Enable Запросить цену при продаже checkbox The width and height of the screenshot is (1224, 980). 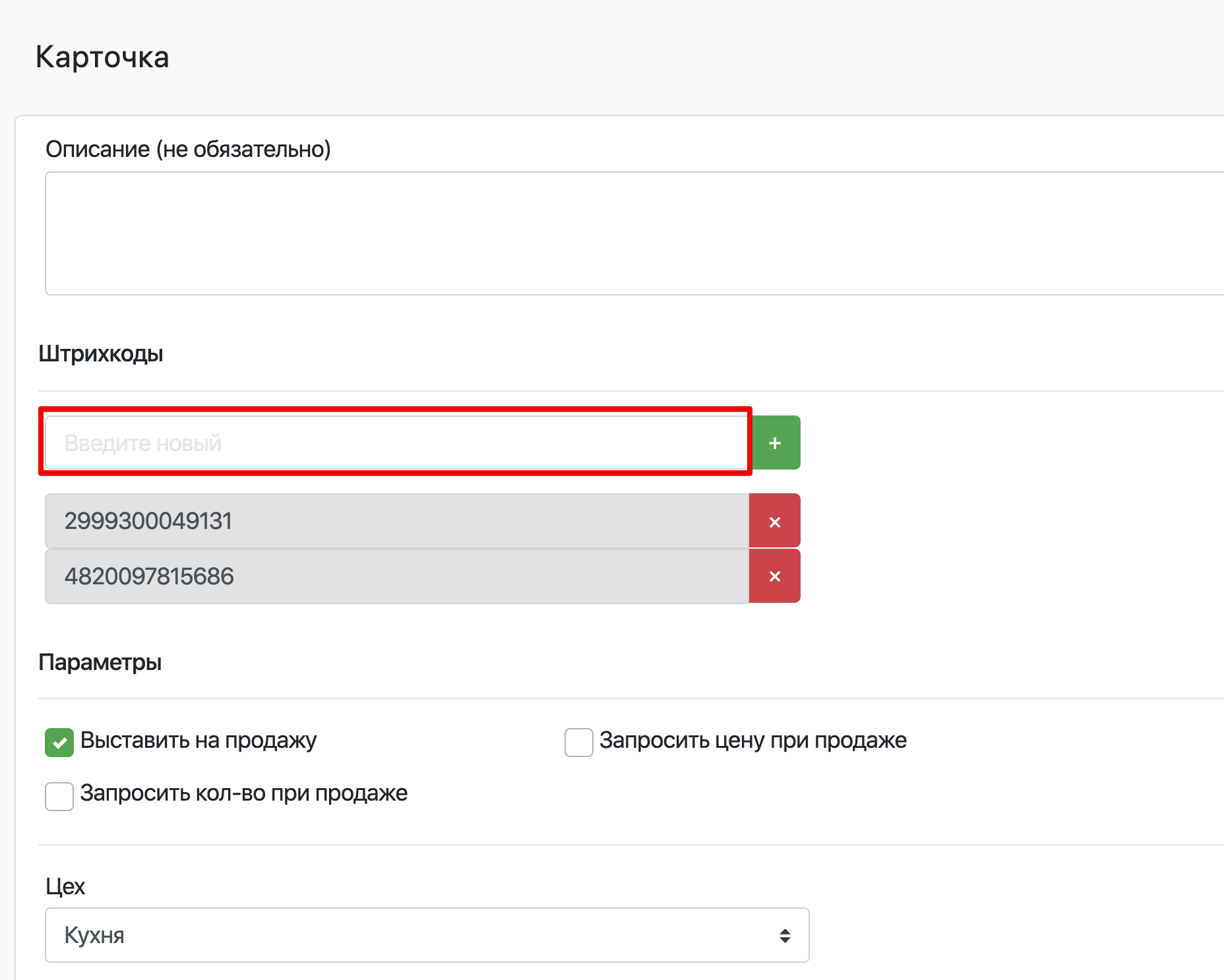(x=578, y=743)
